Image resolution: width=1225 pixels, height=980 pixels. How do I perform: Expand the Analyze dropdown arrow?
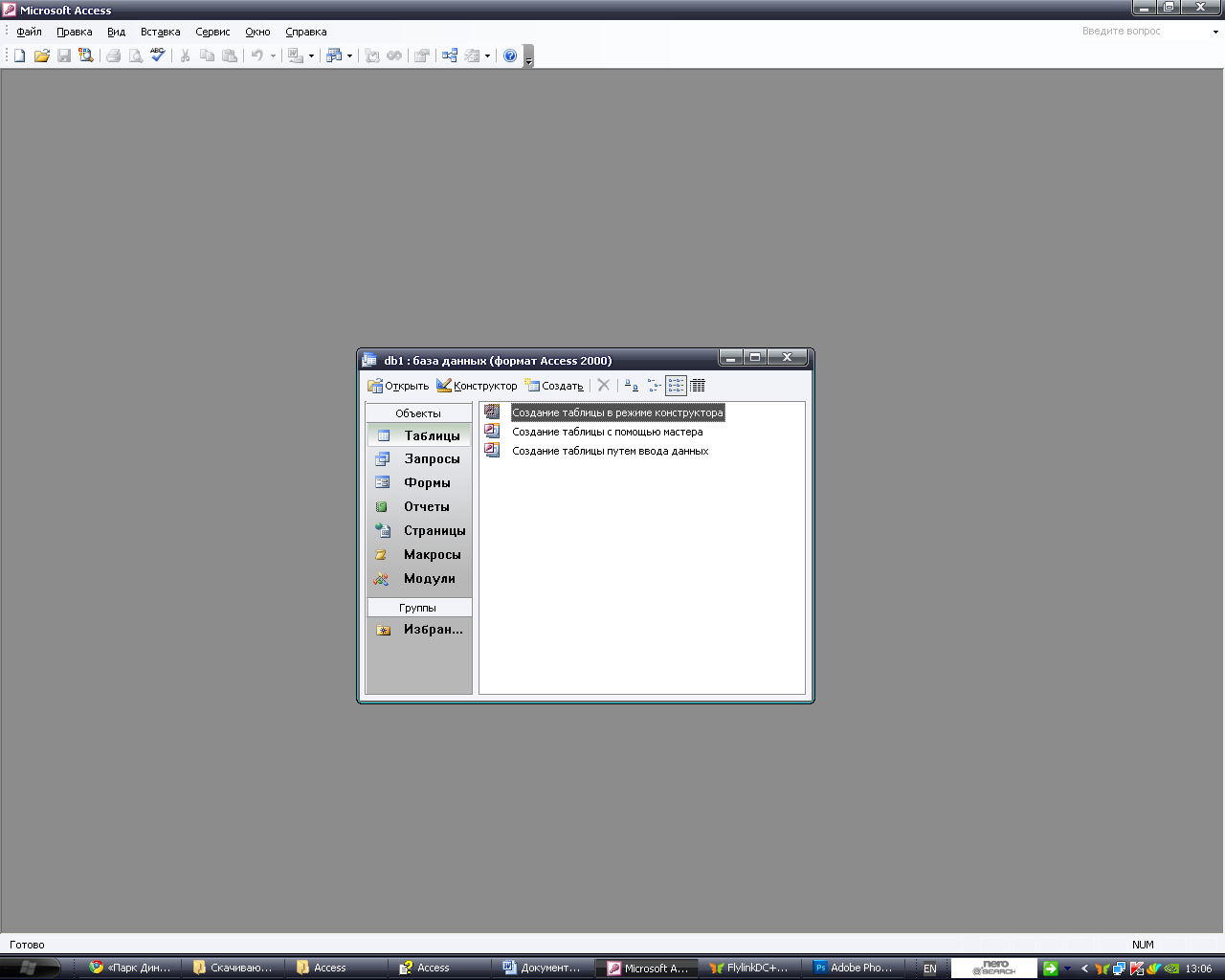(349, 56)
